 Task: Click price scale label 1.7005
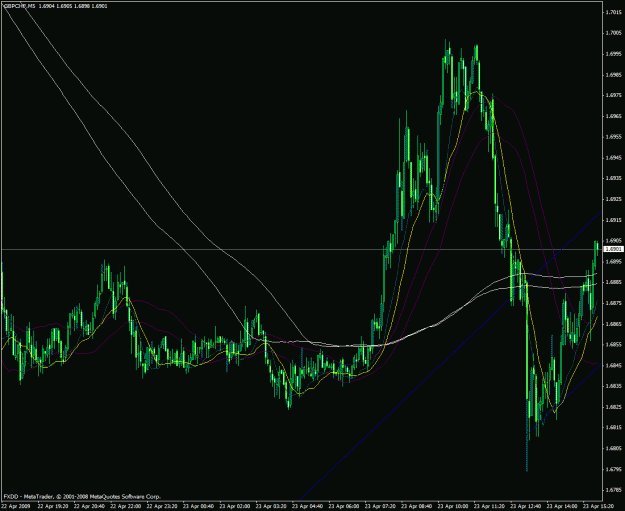point(613,33)
